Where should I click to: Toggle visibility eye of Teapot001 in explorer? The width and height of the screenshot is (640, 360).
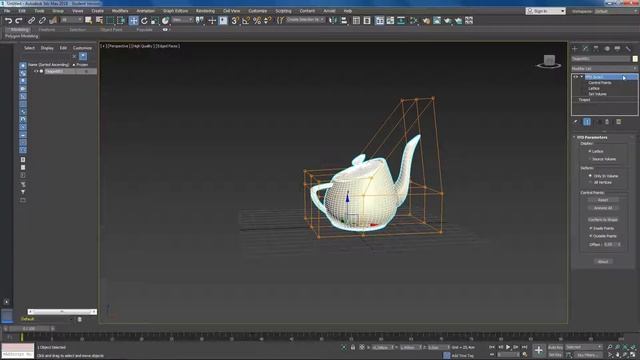click(x=36, y=71)
